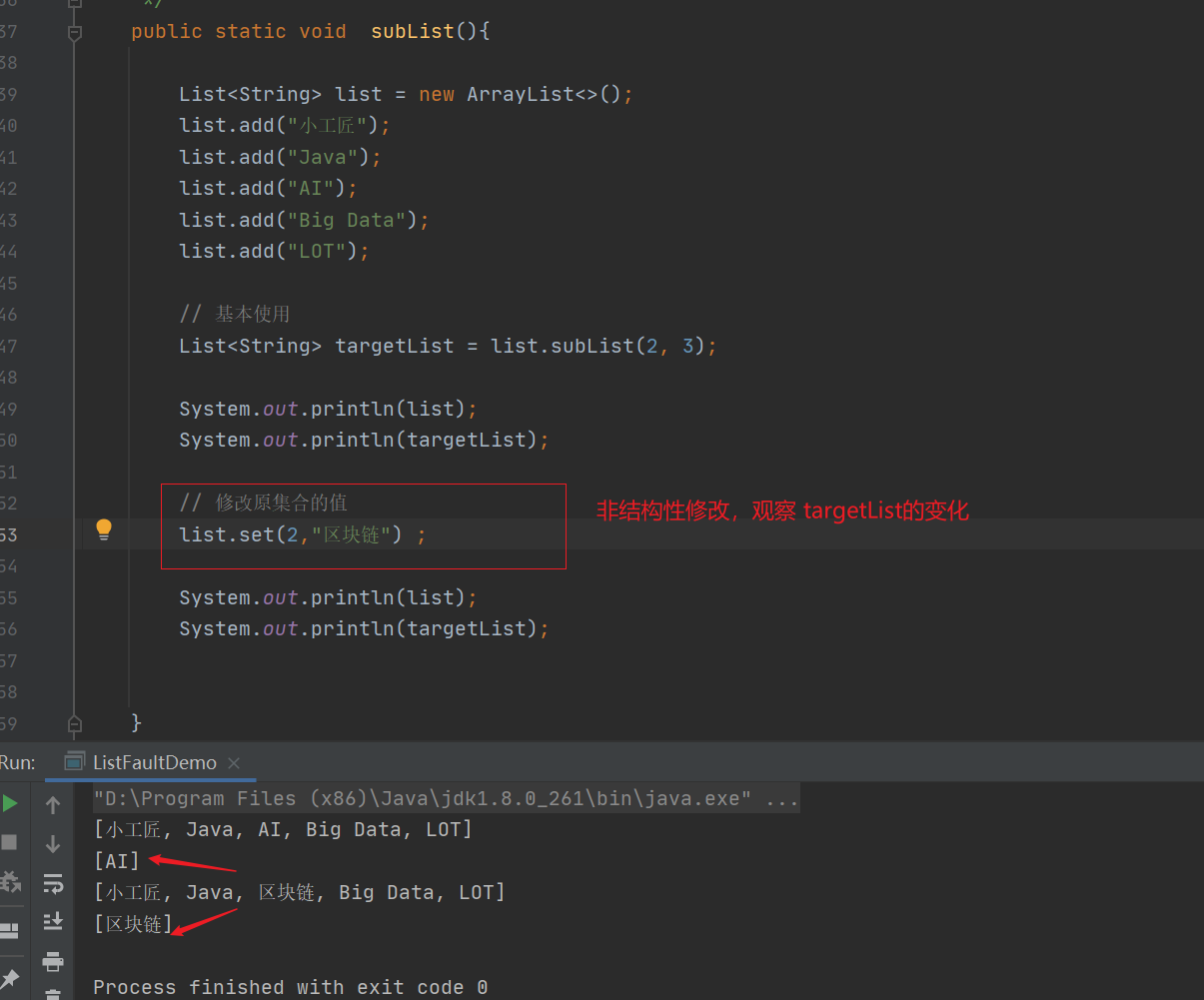This screenshot has height=1000, width=1204.
Task: Place the cursor on the subList method name
Action: click(x=413, y=31)
